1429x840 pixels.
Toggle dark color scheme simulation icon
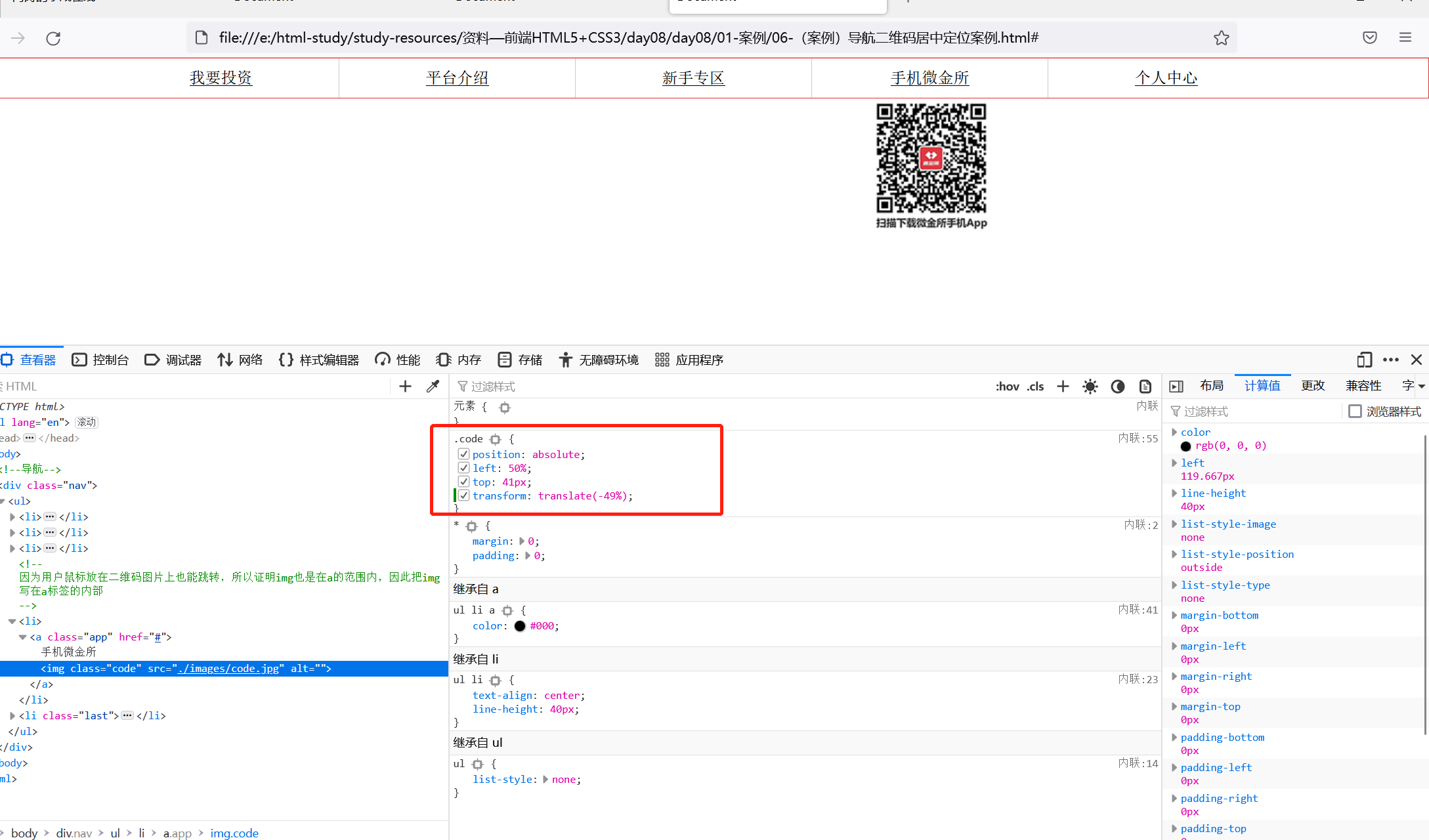click(1118, 387)
